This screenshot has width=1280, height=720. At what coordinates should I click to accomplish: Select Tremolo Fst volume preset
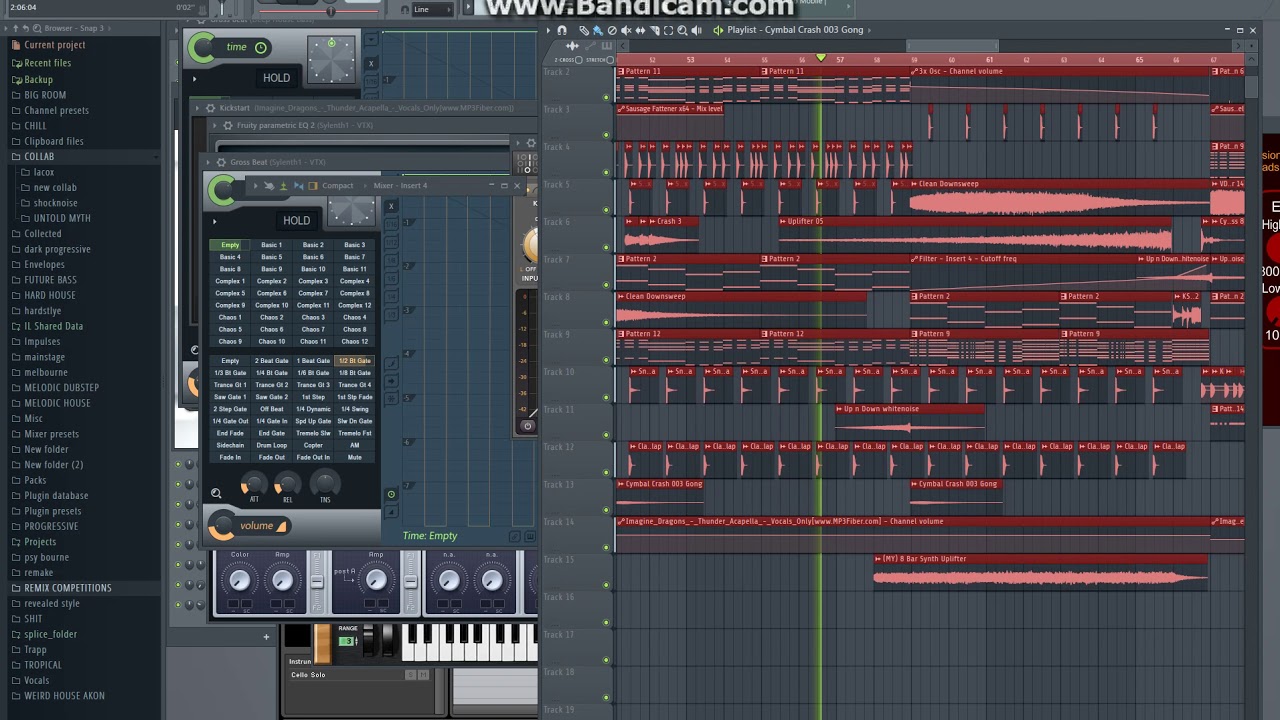click(354, 433)
